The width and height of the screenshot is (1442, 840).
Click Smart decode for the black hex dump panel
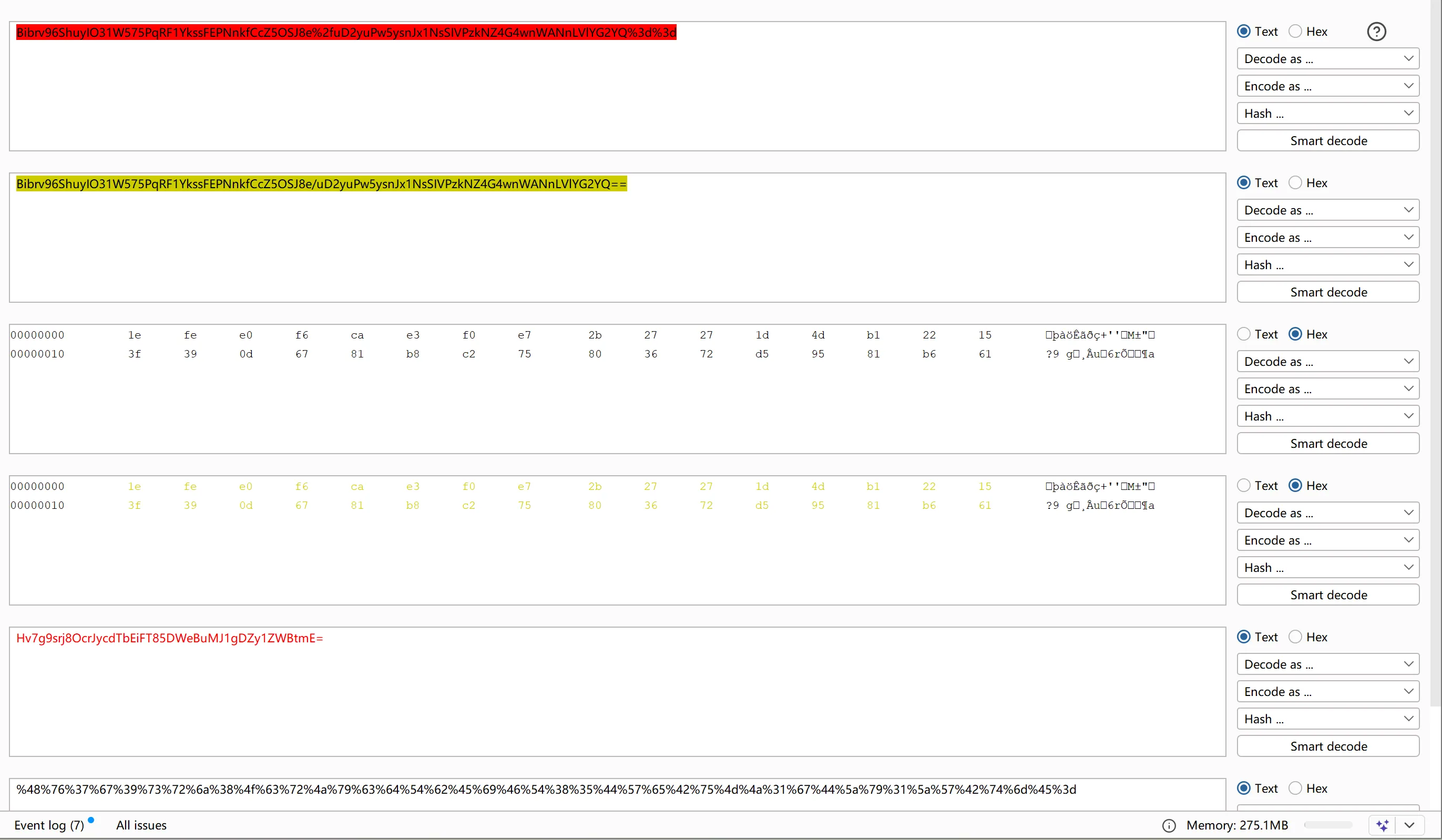(1327, 444)
